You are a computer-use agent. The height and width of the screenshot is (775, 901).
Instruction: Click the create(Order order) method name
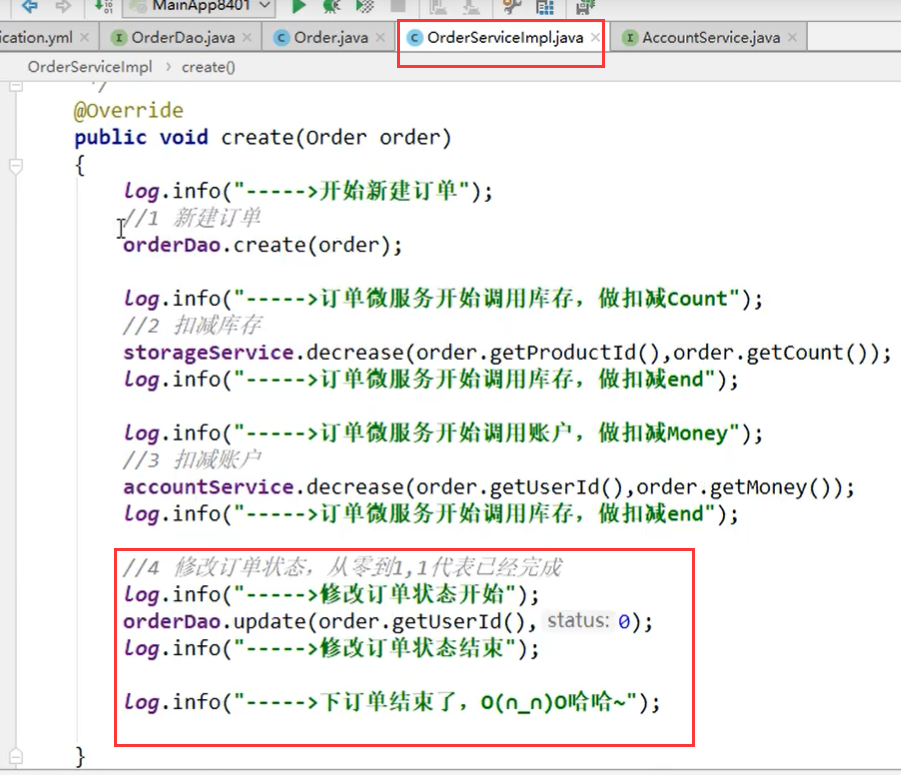(336, 137)
